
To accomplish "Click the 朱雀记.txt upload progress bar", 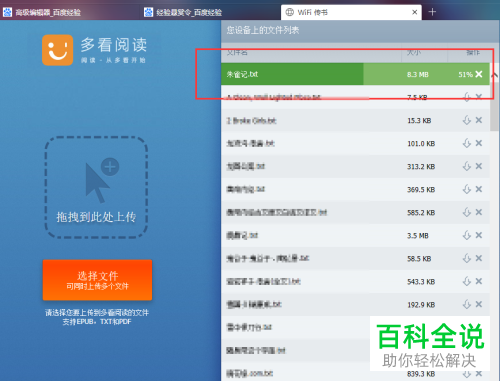I will 355,74.
